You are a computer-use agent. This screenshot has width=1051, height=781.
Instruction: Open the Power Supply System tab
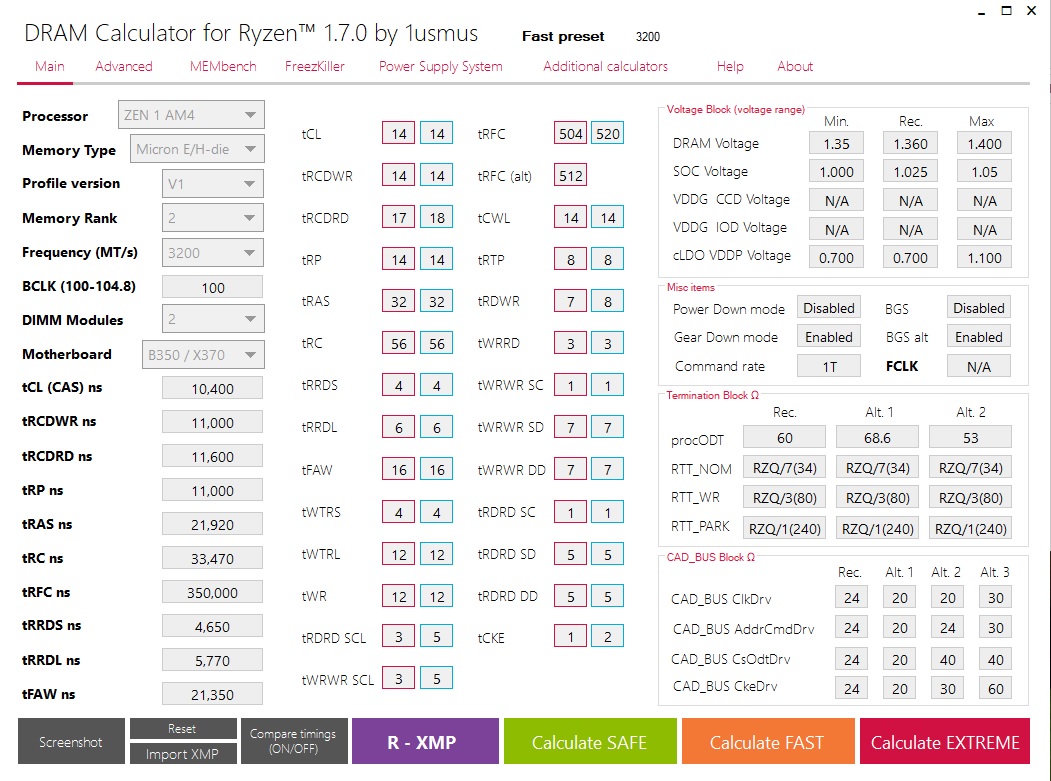[440, 66]
